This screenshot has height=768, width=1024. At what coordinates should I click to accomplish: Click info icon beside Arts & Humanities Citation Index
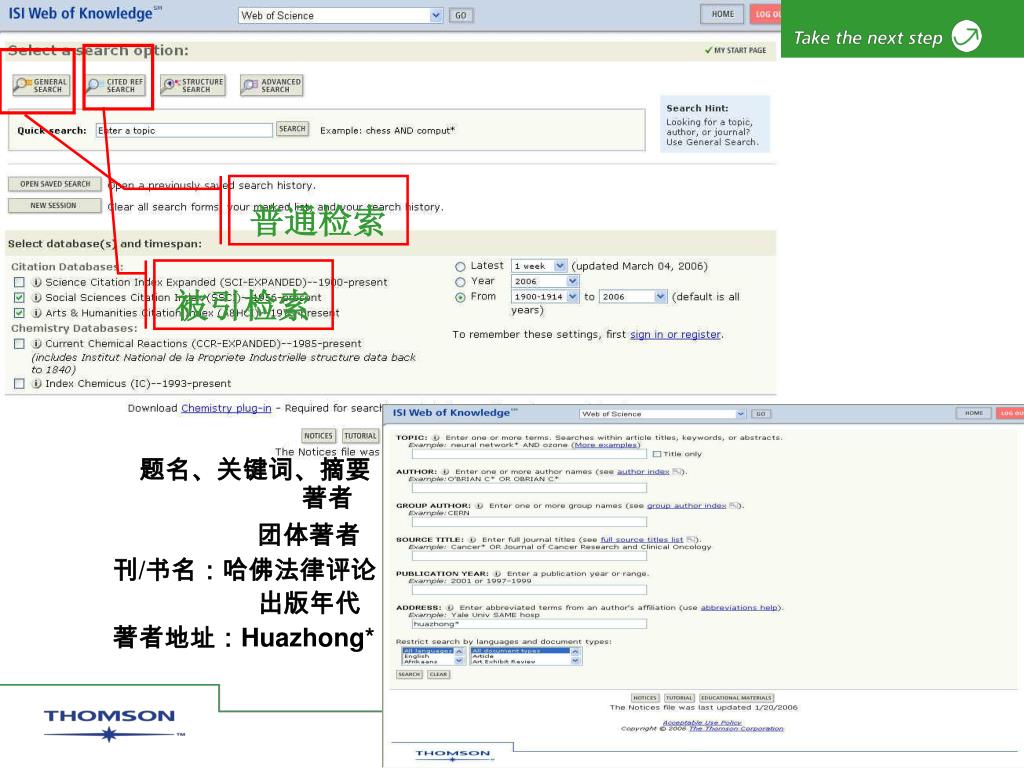37,313
